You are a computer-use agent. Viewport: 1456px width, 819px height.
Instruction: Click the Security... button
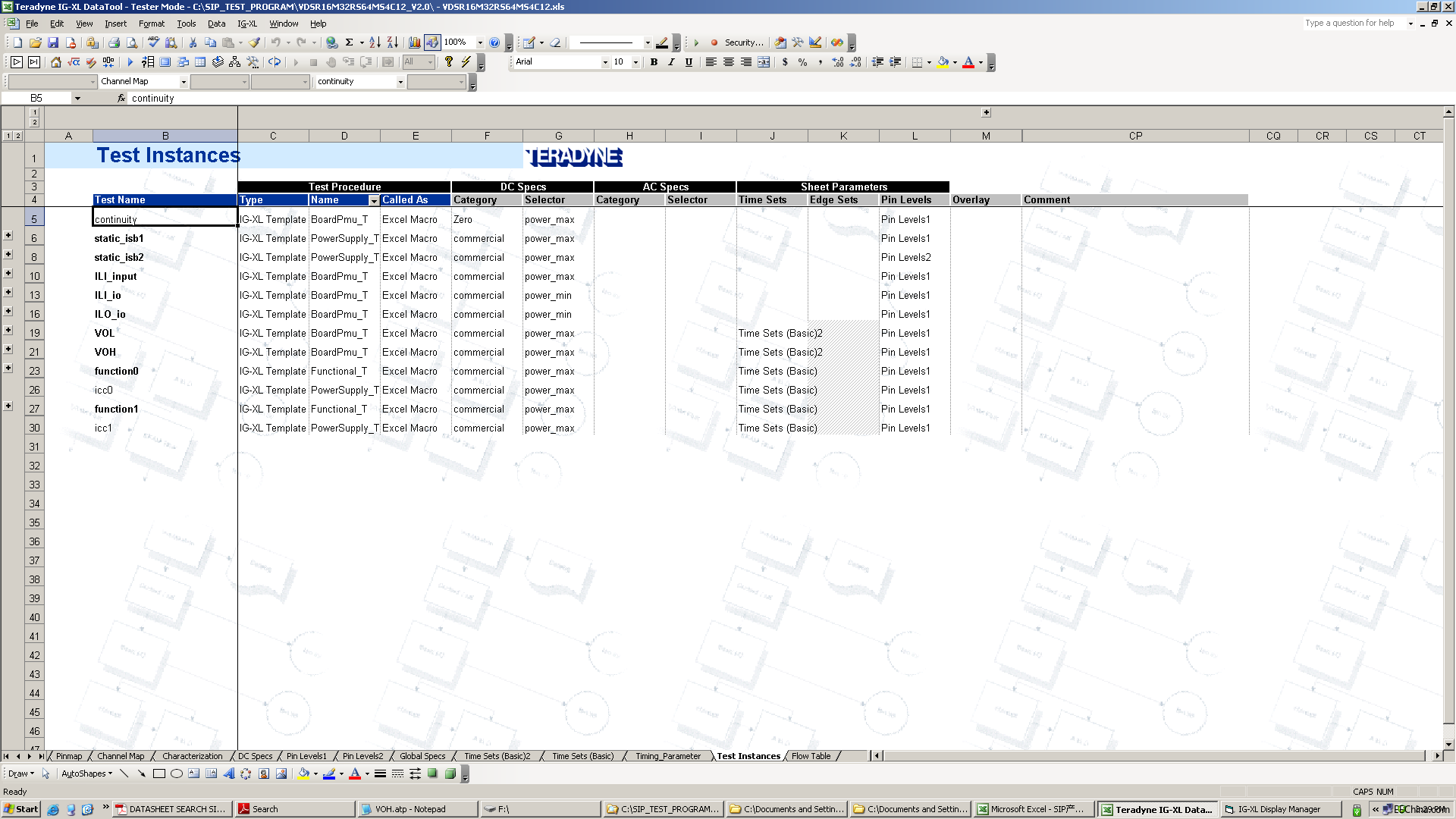[x=744, y=42]
